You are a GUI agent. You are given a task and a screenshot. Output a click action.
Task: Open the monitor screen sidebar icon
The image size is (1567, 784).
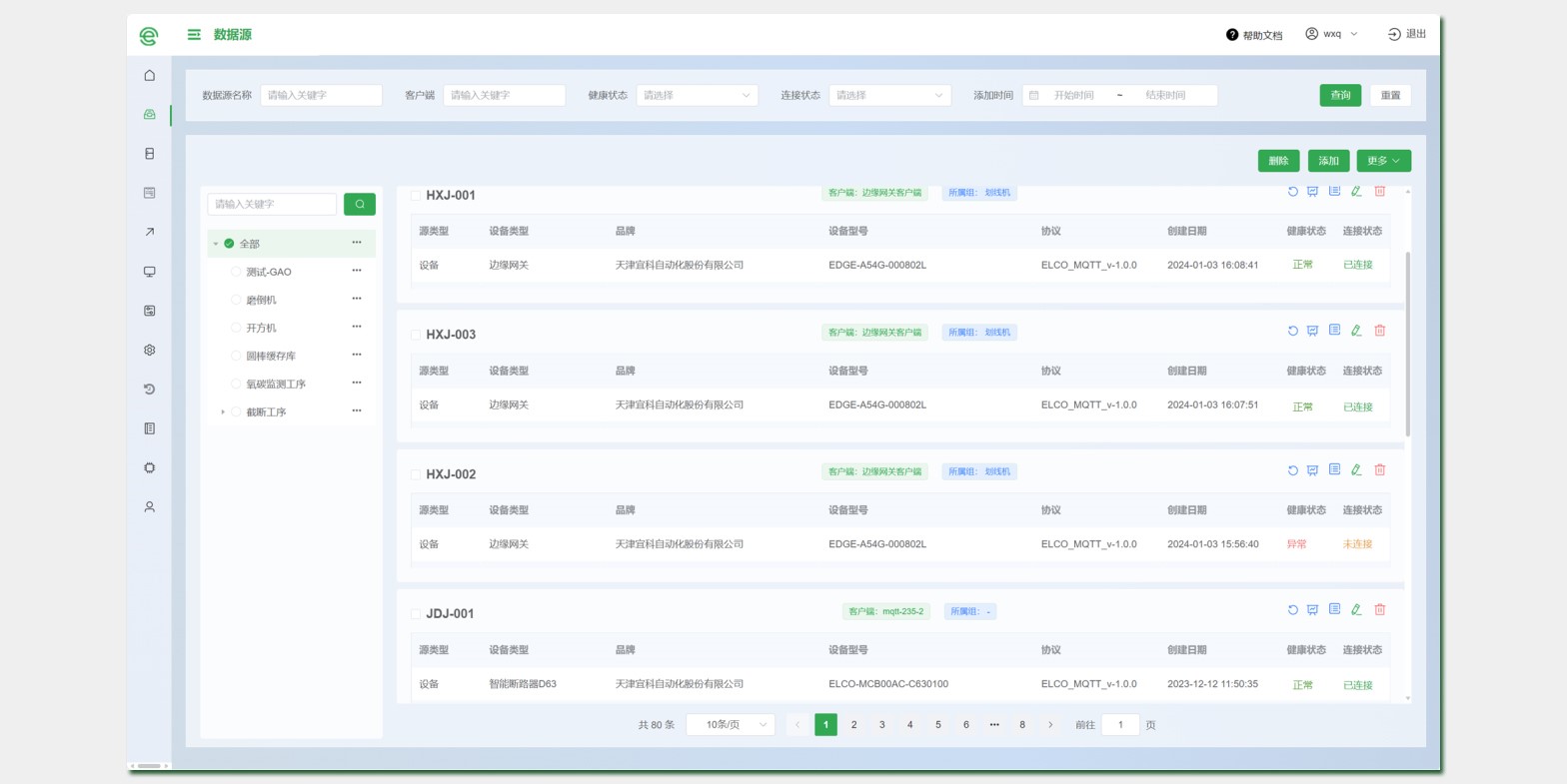[149, 272]
